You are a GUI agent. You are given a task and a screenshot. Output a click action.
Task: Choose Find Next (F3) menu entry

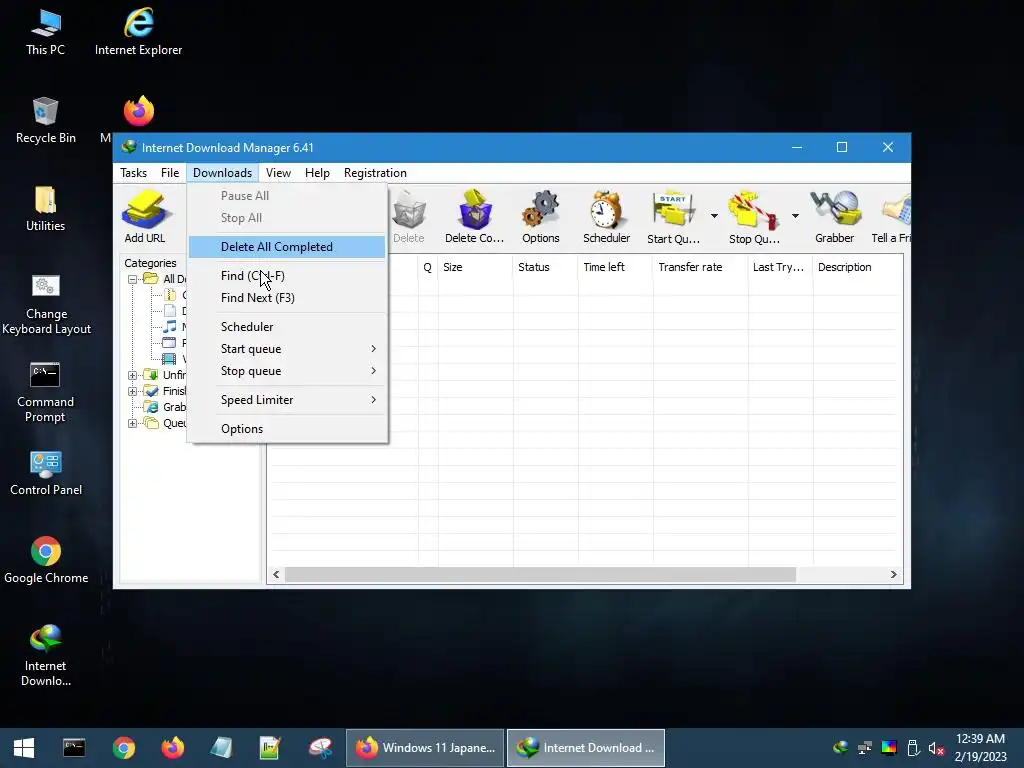pos(287,298)
